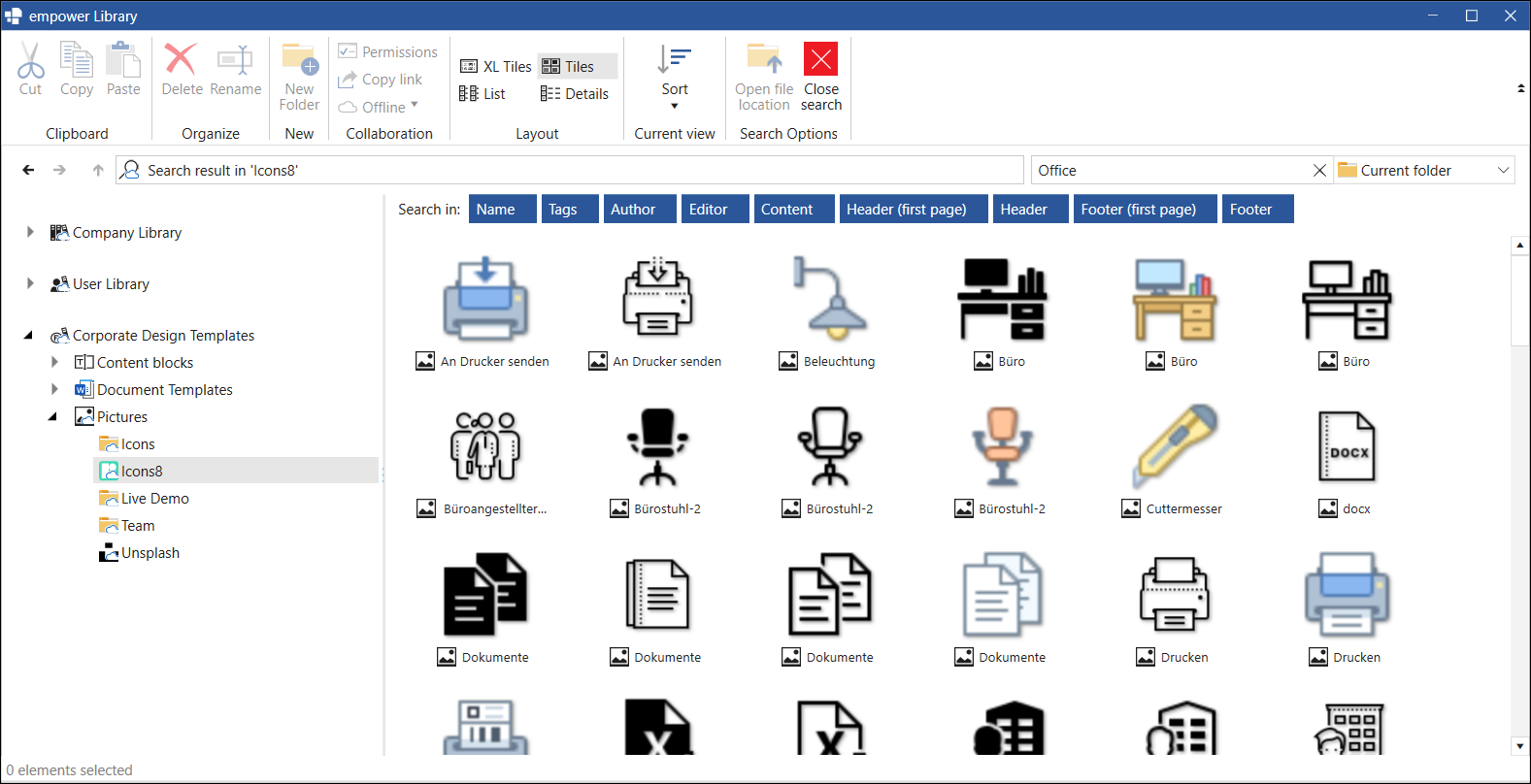Collapse the Pictures tree node

click(x=52, y=416)
